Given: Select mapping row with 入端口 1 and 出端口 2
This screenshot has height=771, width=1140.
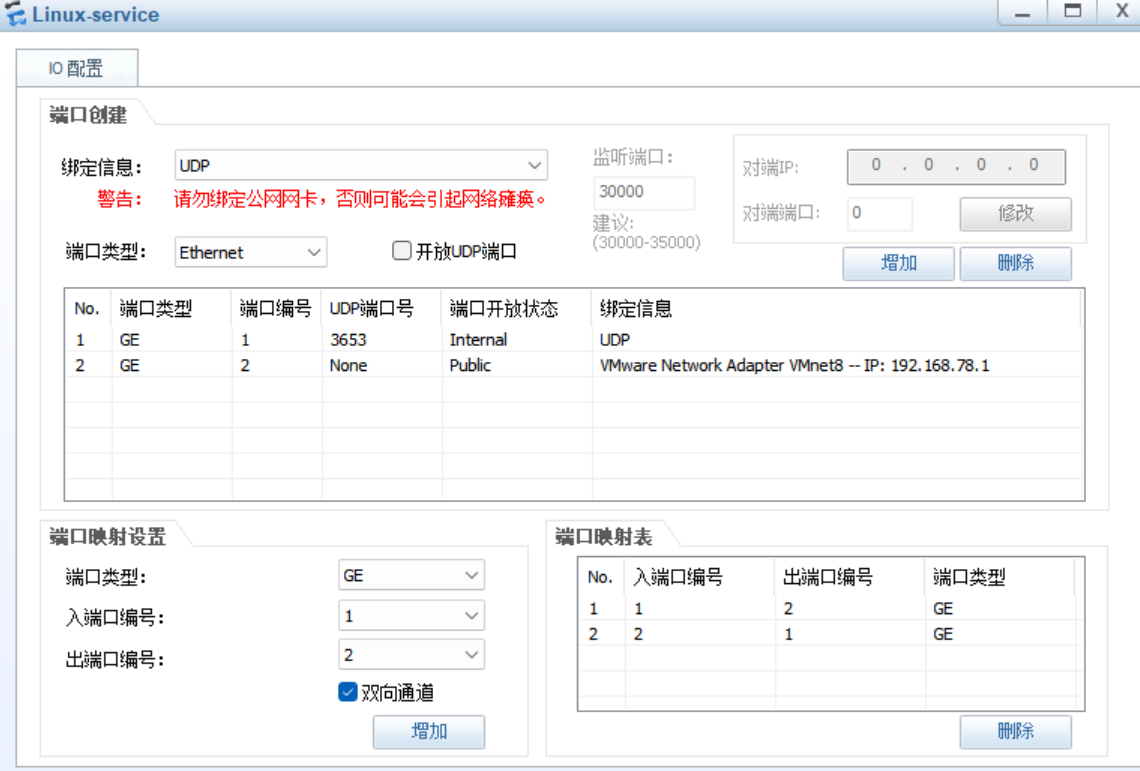Looking at the screenshot, I should (x=829, y=608).
